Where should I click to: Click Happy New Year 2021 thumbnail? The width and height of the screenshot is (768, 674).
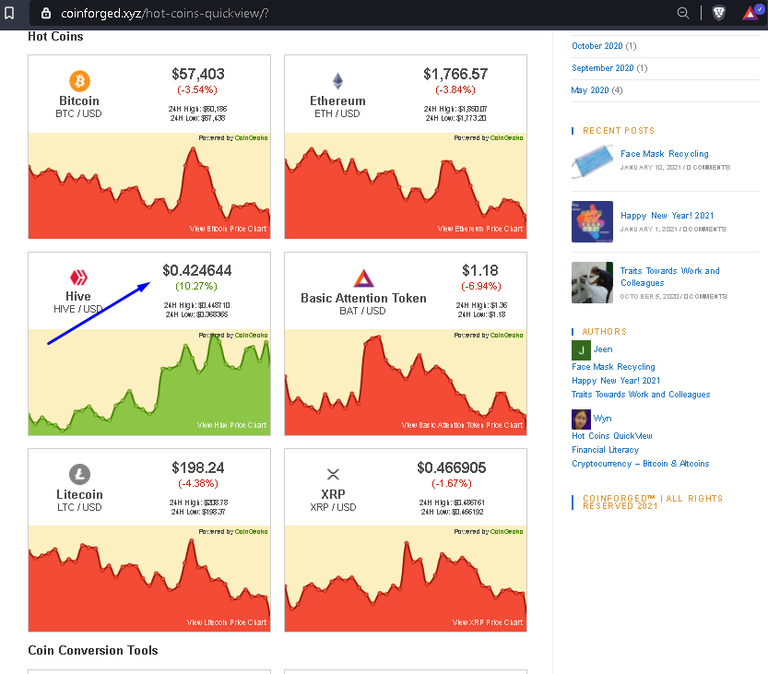[x=592, y=221]
